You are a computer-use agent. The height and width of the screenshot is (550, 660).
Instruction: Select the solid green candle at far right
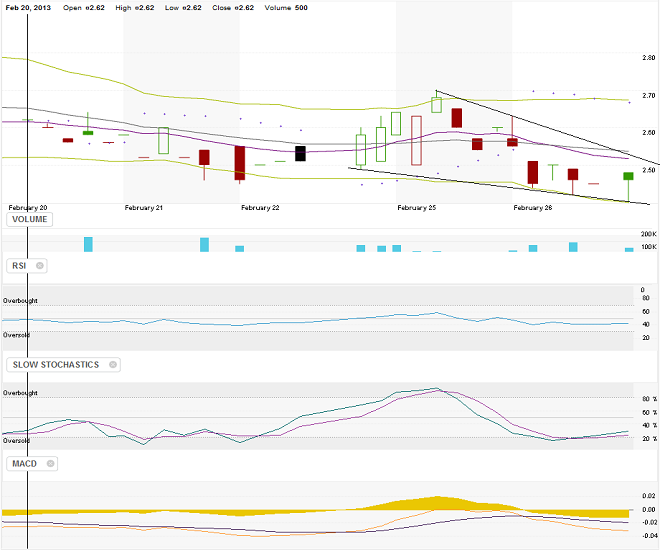(x=628, y=176)
